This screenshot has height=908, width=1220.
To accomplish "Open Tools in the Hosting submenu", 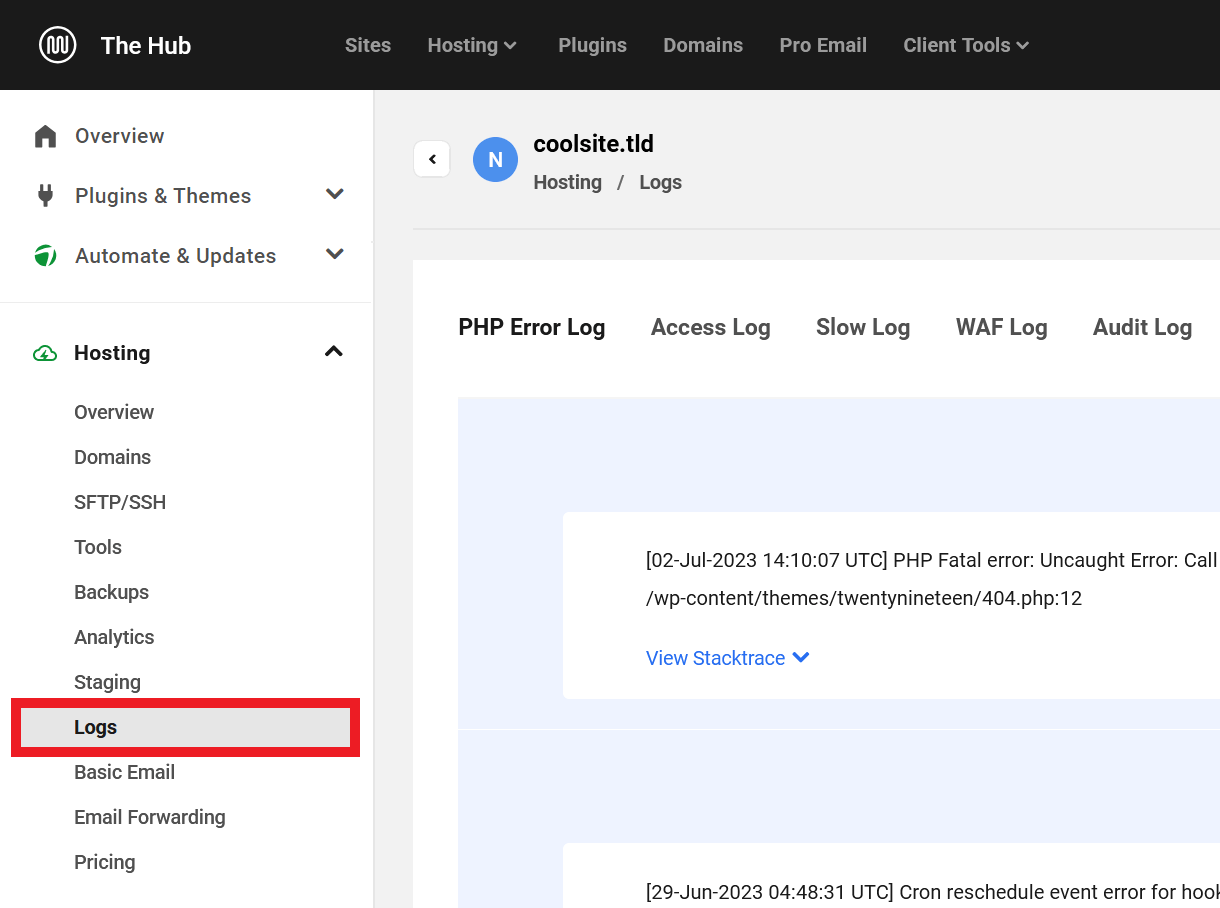I will pos(98,547).
